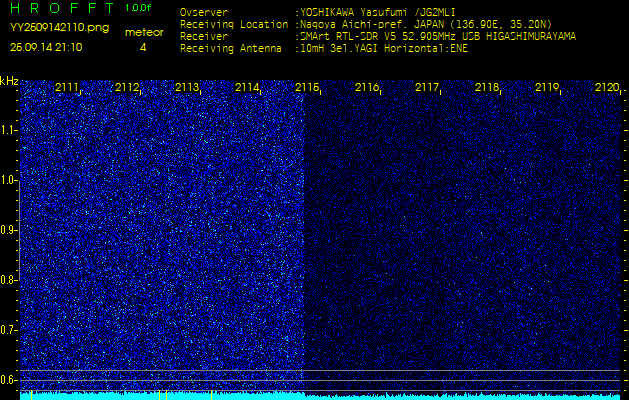Select the 2115 time tick label

[x=307, y=87]
